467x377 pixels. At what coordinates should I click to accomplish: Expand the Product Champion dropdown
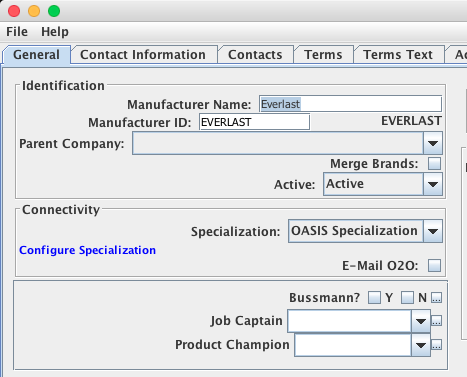tap(421, 345)
